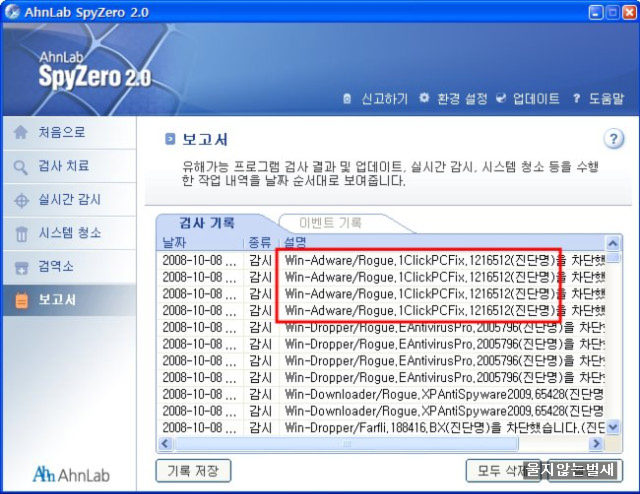Click the orange report icon beside 보고서
The image size is (640, 494).
pyautogui.click(x=22, y=301)
